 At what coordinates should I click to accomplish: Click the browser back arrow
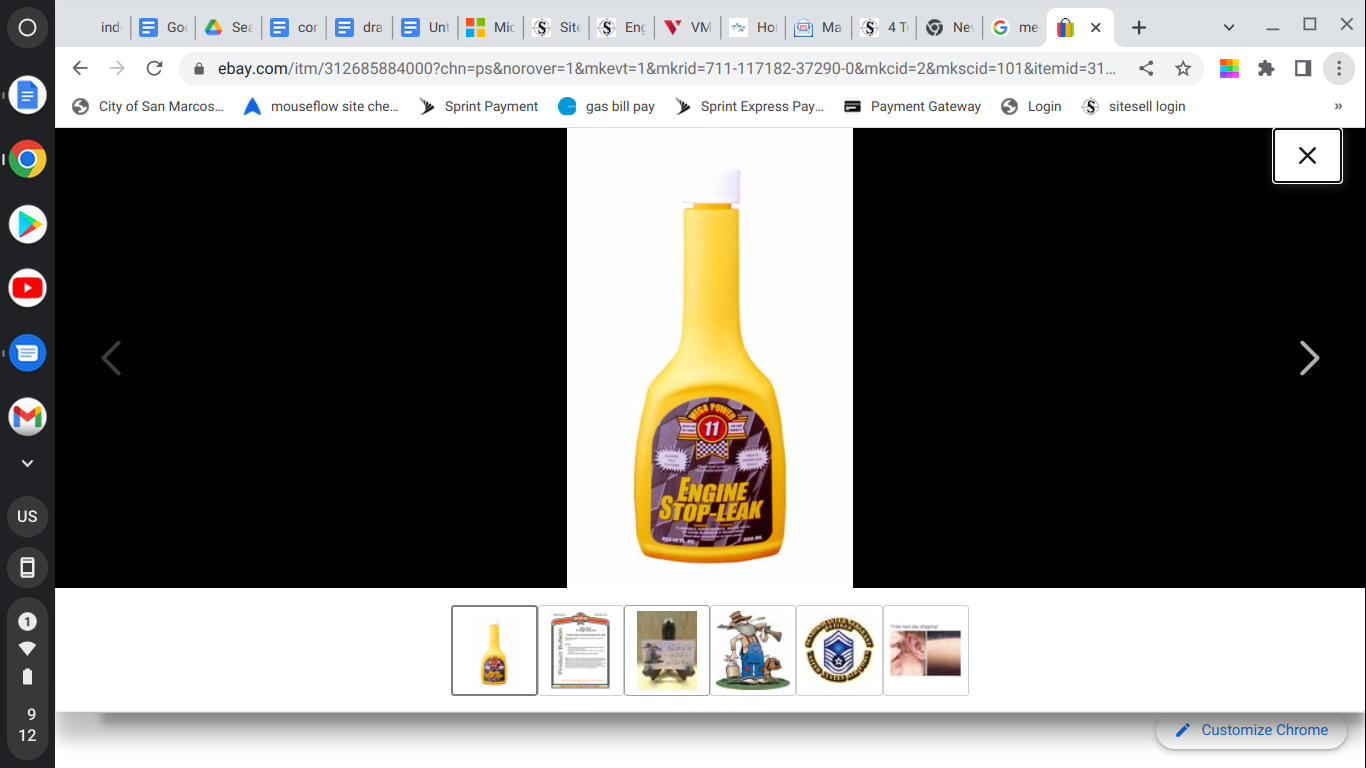point(80,68)
